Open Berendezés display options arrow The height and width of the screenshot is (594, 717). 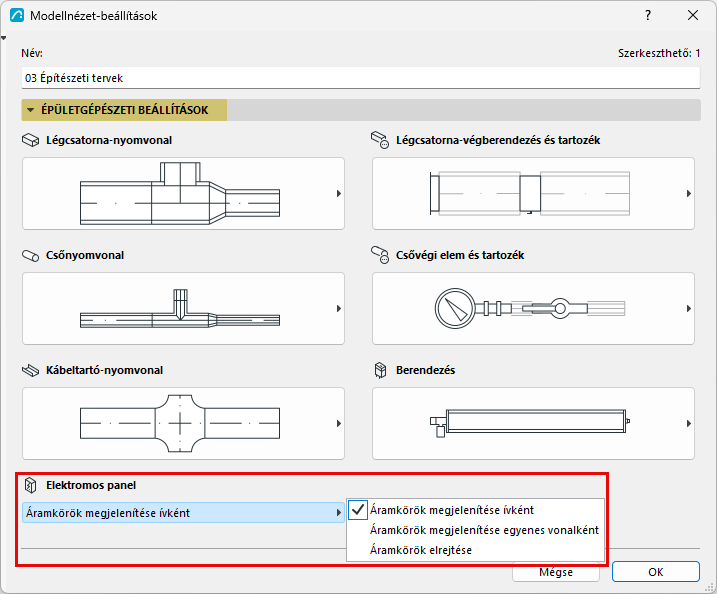pos(689,423)
